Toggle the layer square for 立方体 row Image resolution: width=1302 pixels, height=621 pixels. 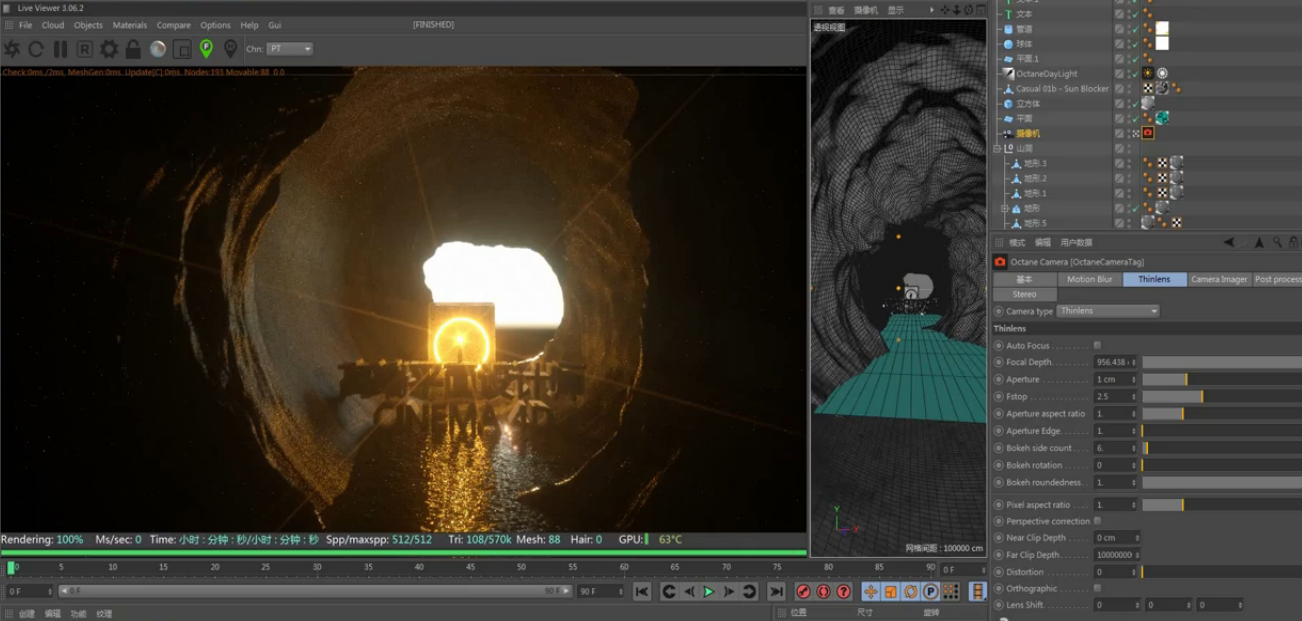(1119, 103)
